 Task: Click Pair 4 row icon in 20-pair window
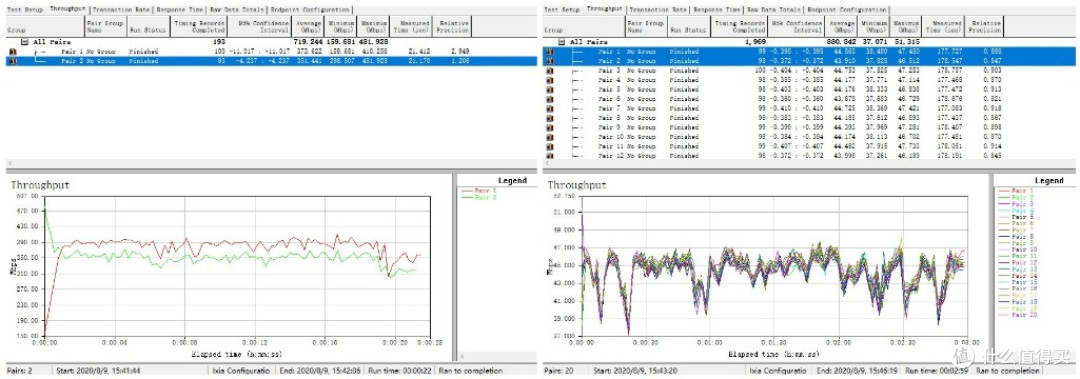point(550,80)
